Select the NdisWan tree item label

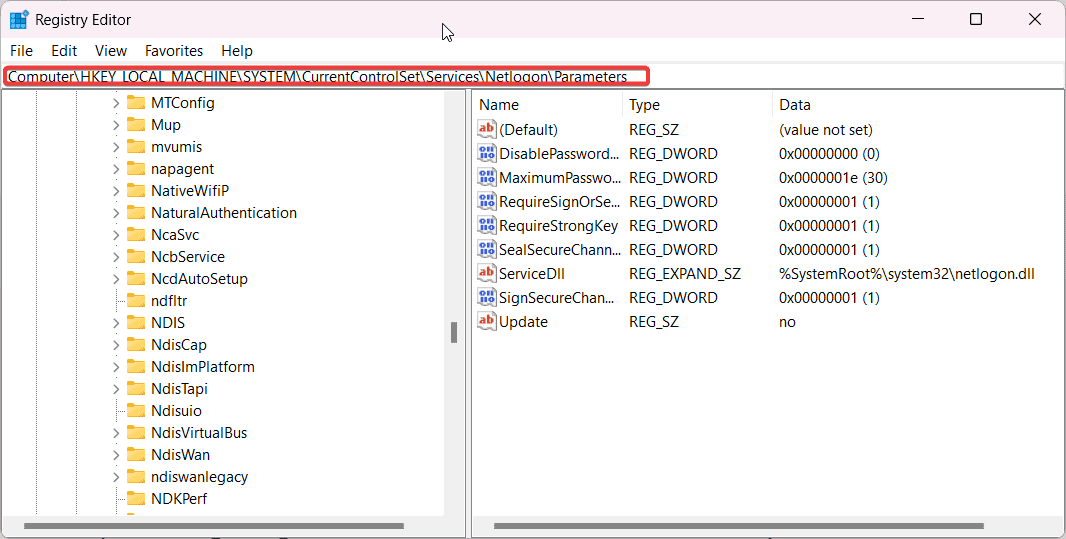(x=181, y=455)
